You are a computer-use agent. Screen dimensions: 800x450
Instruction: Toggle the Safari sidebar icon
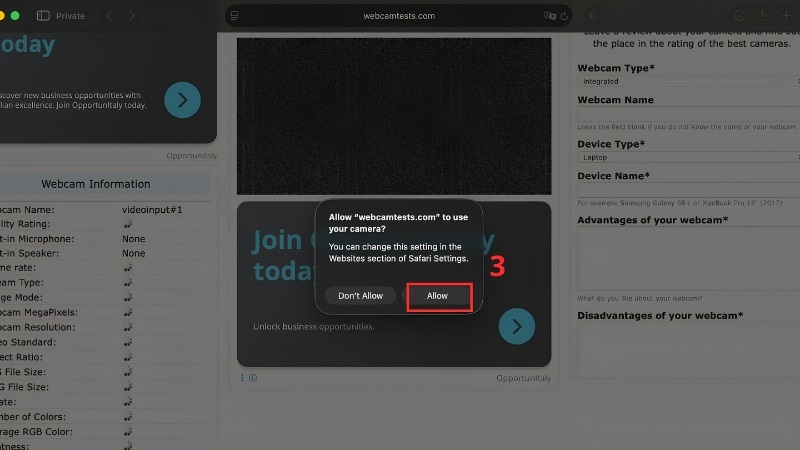[43, 16]
